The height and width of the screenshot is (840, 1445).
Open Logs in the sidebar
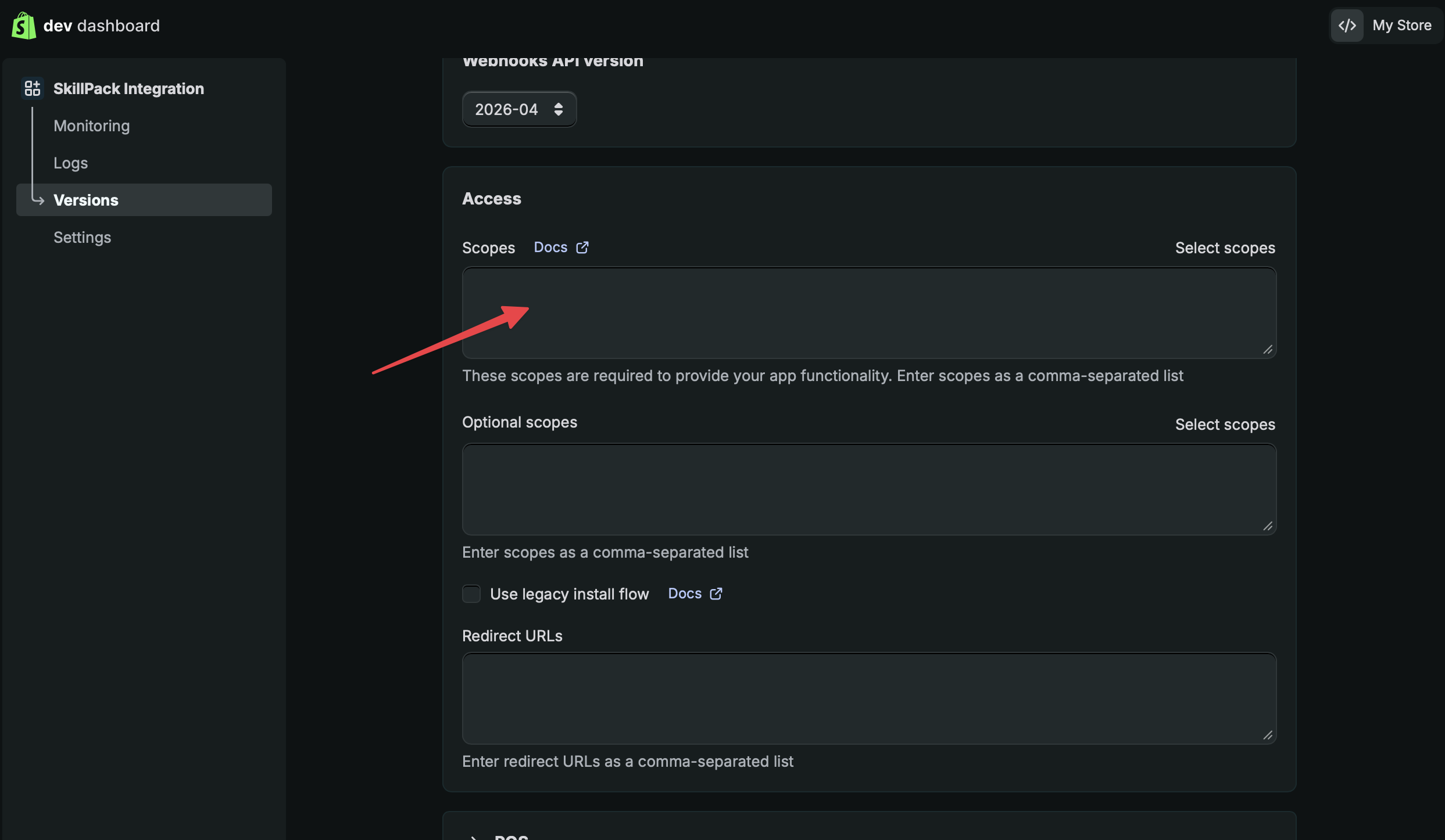coord(71,163)
